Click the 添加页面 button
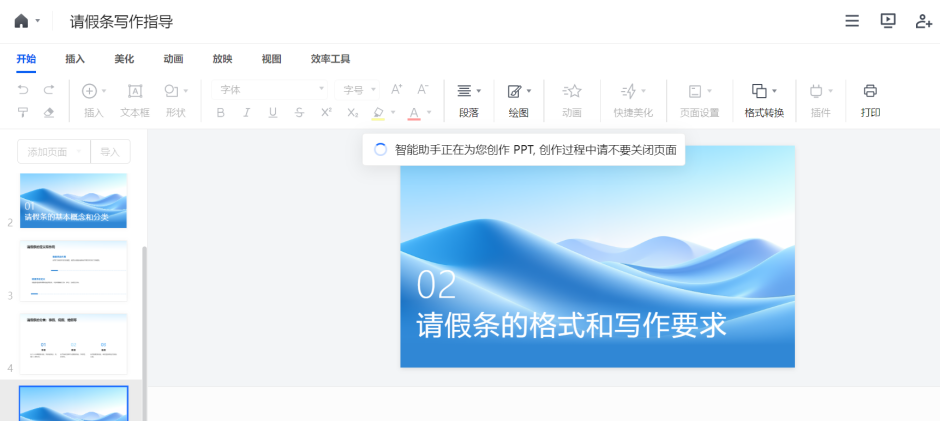Screen dimensions: 940x421 click(x=53, y=152)
